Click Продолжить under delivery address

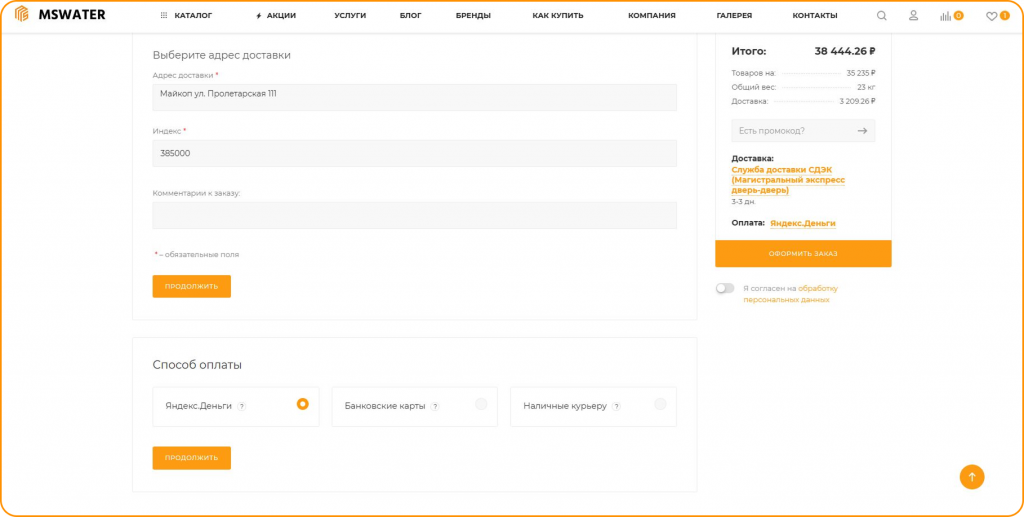pos(191,287)
